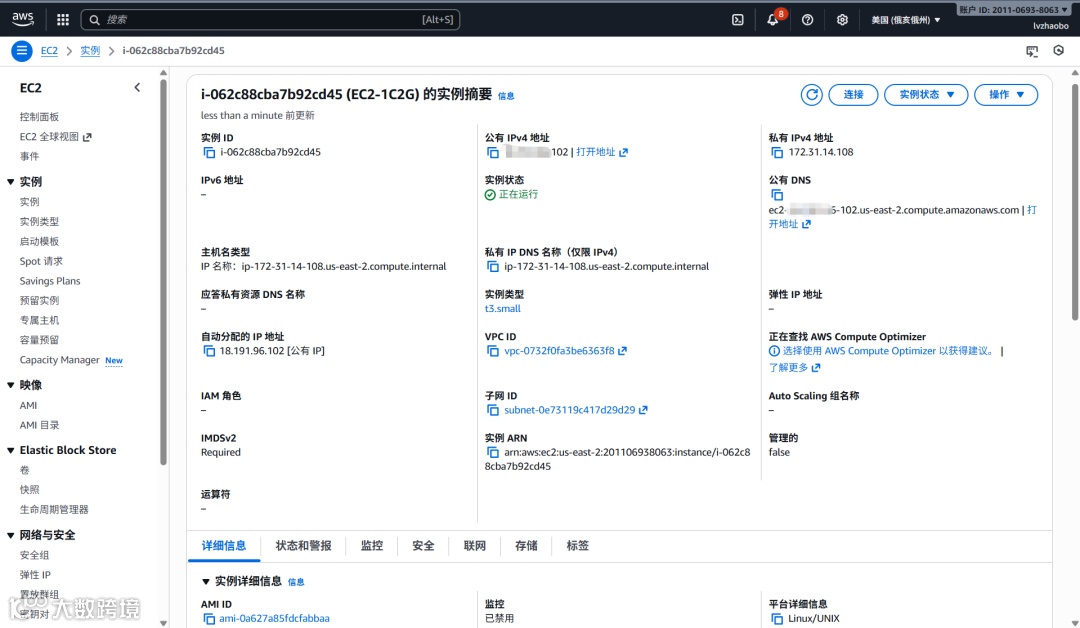Refresh the instance summary
1080x628 pixels.
point(811,95)
